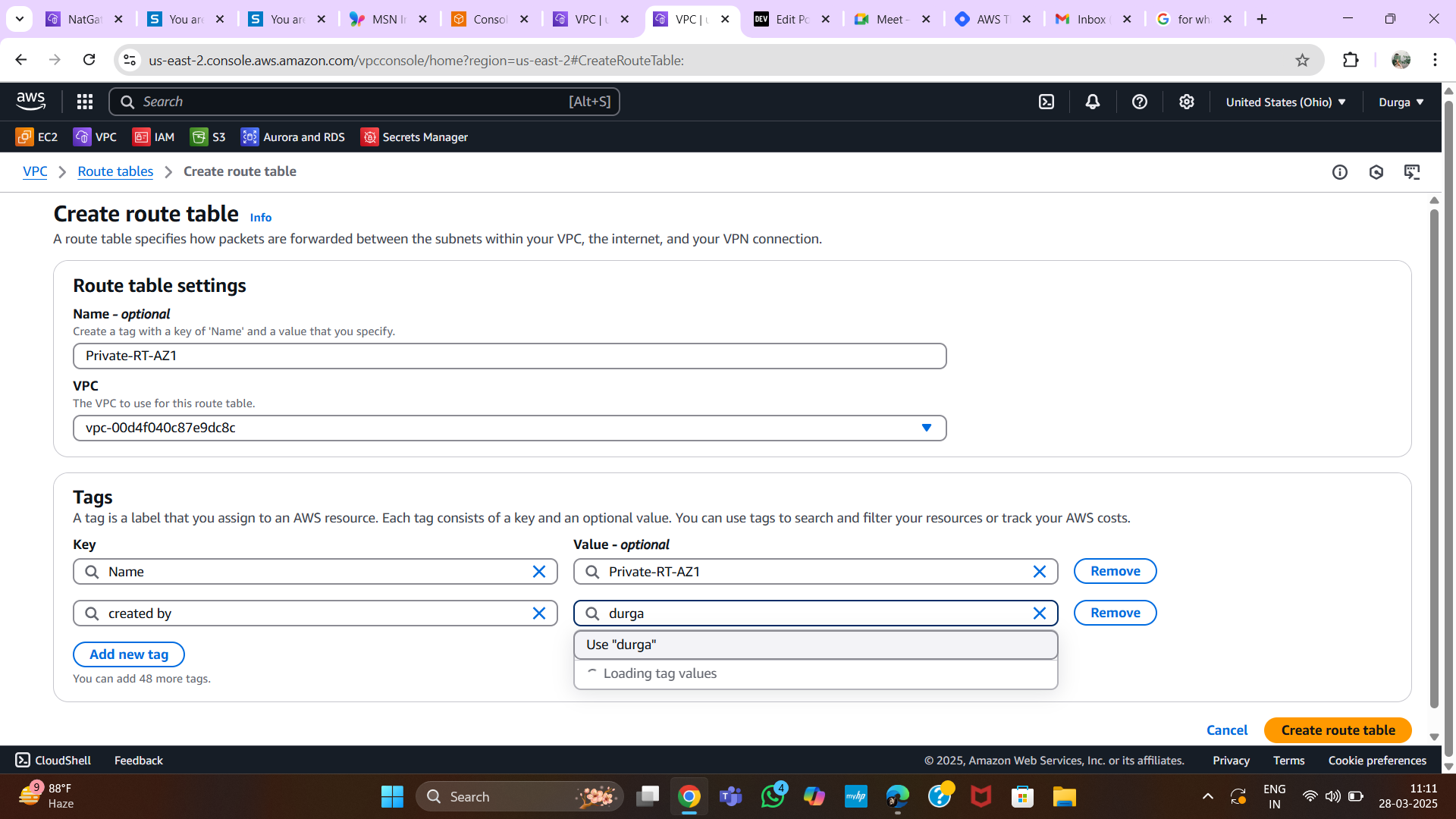The height and width of the screenshot is (819, 1456).
Task: Select the Use "durga" suggestion
Action: pos(815,645)
